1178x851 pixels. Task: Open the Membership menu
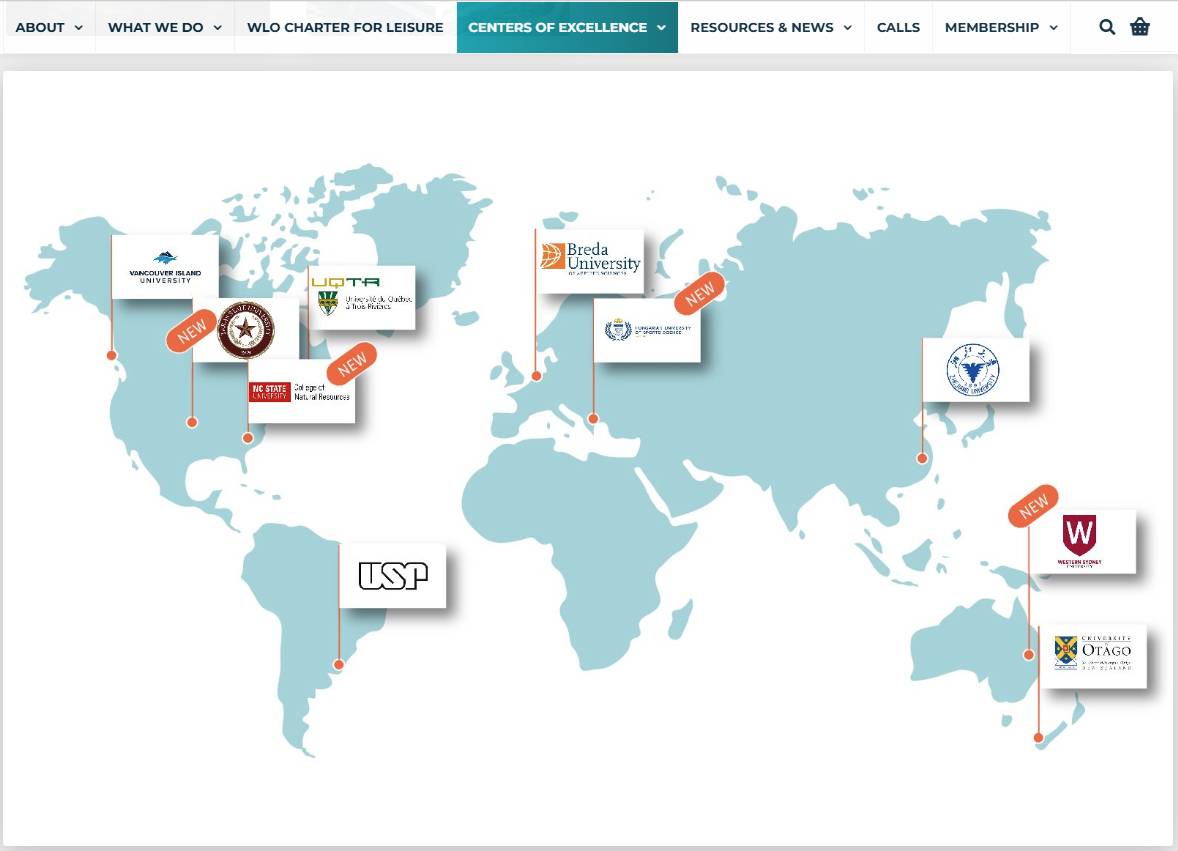tap(1001, 27)
